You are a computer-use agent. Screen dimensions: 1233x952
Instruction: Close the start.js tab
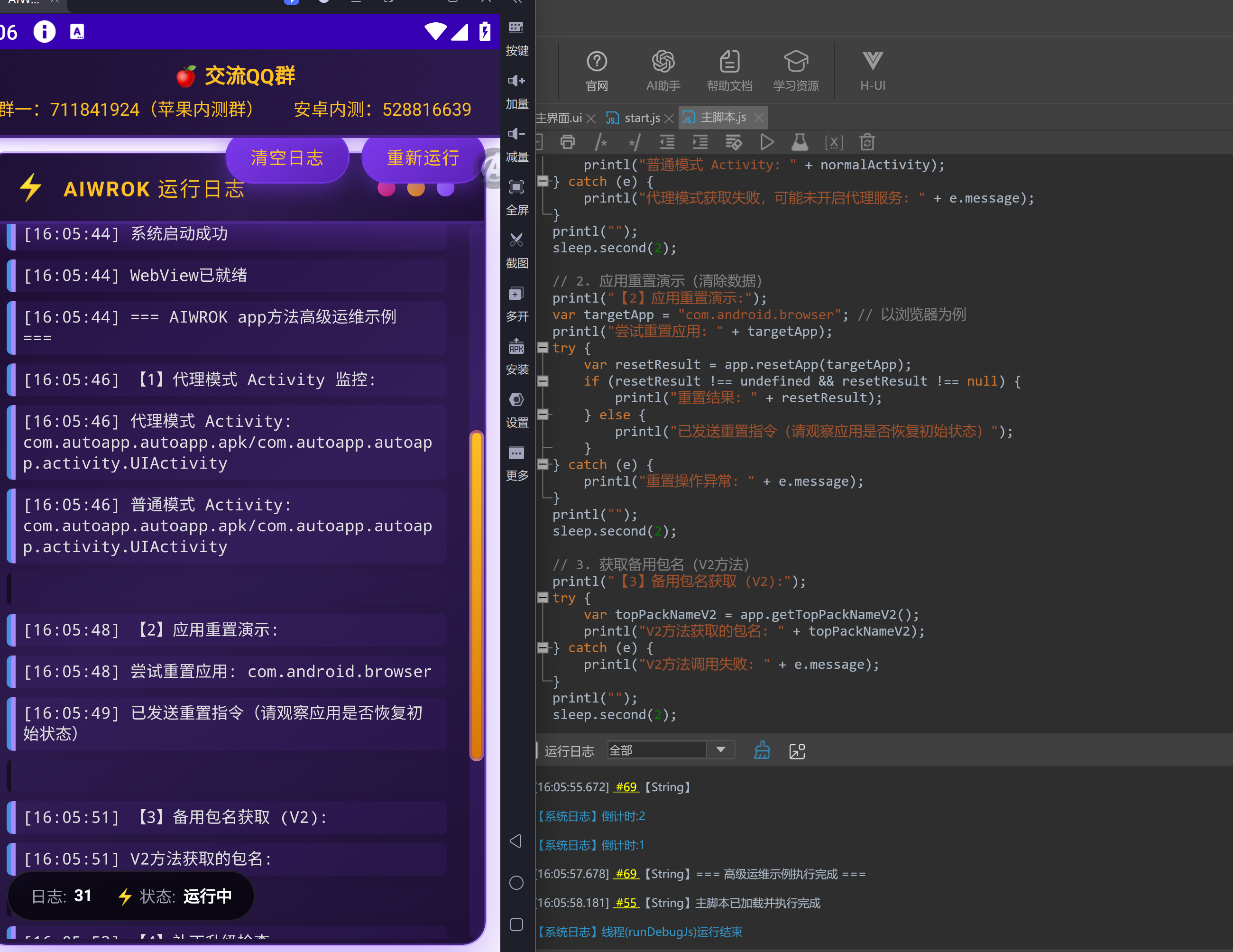(x=669, y=118)
